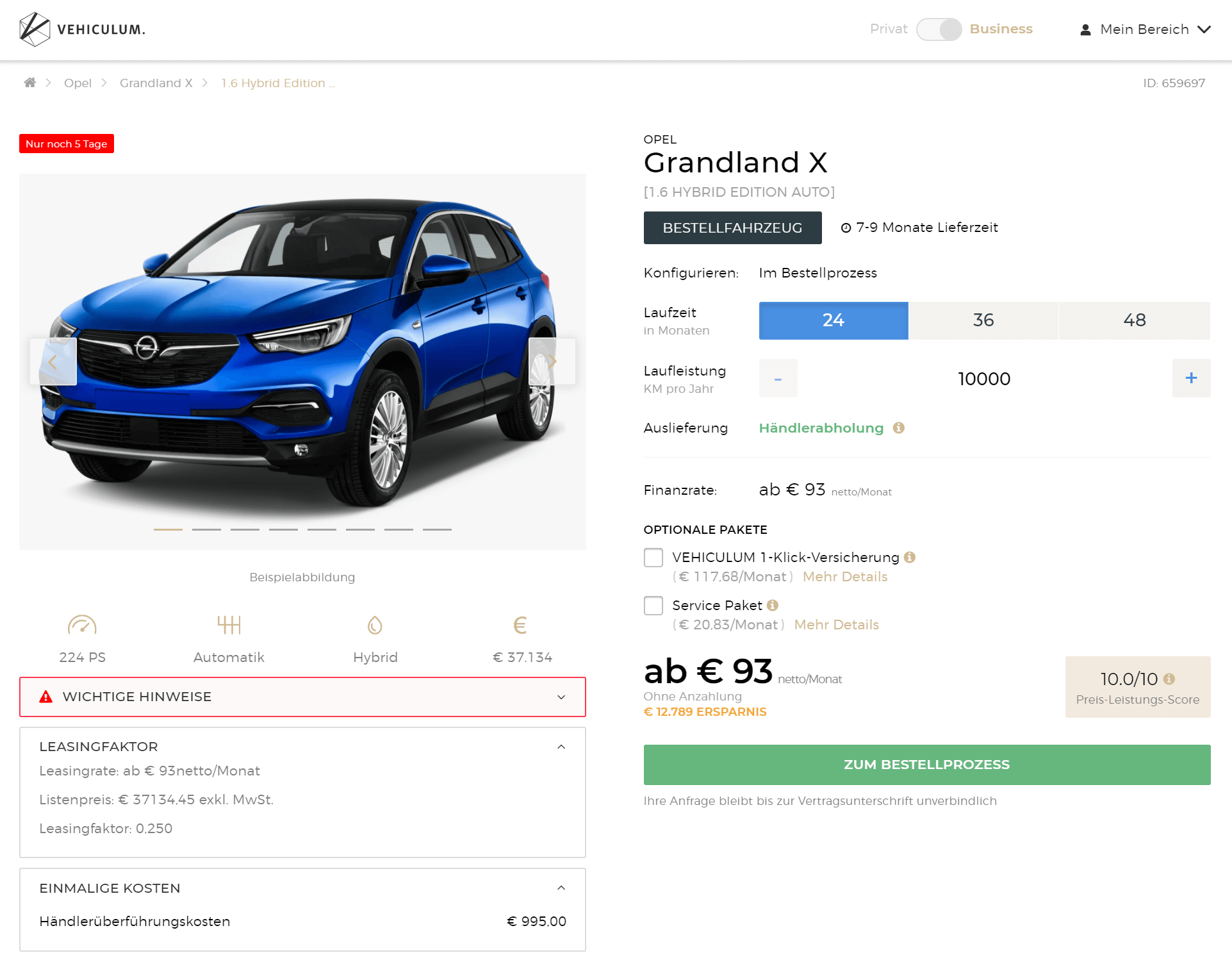Open the Opel breadcrumb link

coord(78,83)
